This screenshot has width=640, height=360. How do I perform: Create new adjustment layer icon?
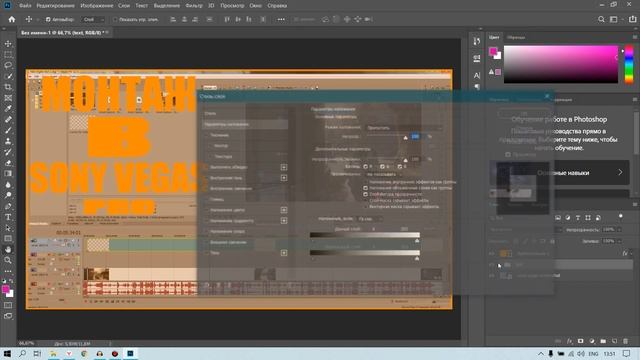pyautogui.click(x=592, y=341)
